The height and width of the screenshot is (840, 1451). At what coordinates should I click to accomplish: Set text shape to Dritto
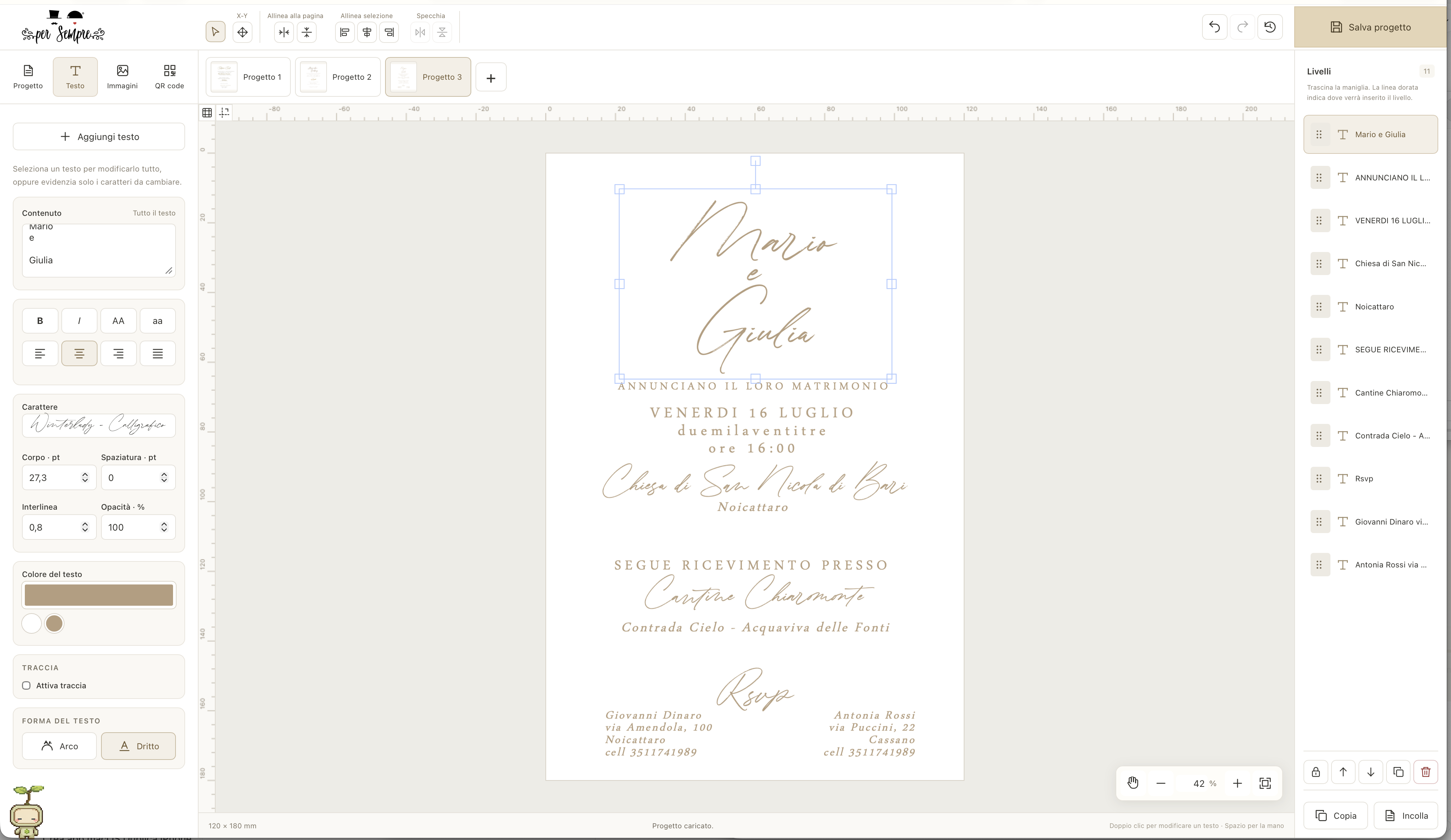point(138,746)
